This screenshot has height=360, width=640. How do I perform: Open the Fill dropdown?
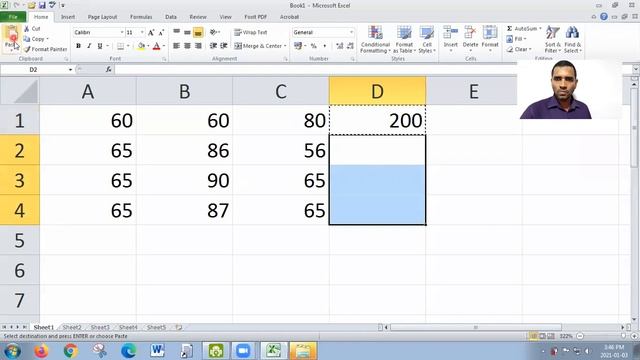click(x=516, y=39)
